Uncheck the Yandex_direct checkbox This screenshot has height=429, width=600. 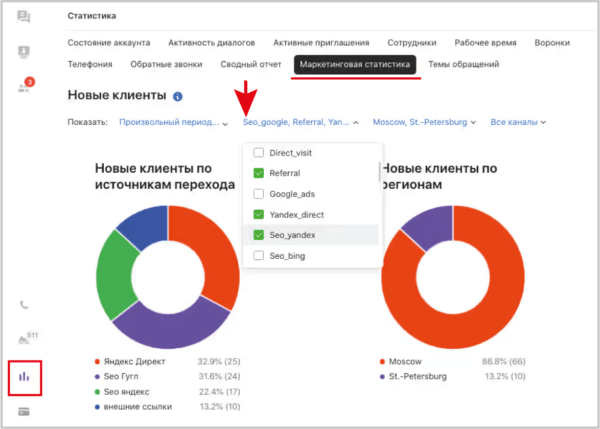point(259,214)
